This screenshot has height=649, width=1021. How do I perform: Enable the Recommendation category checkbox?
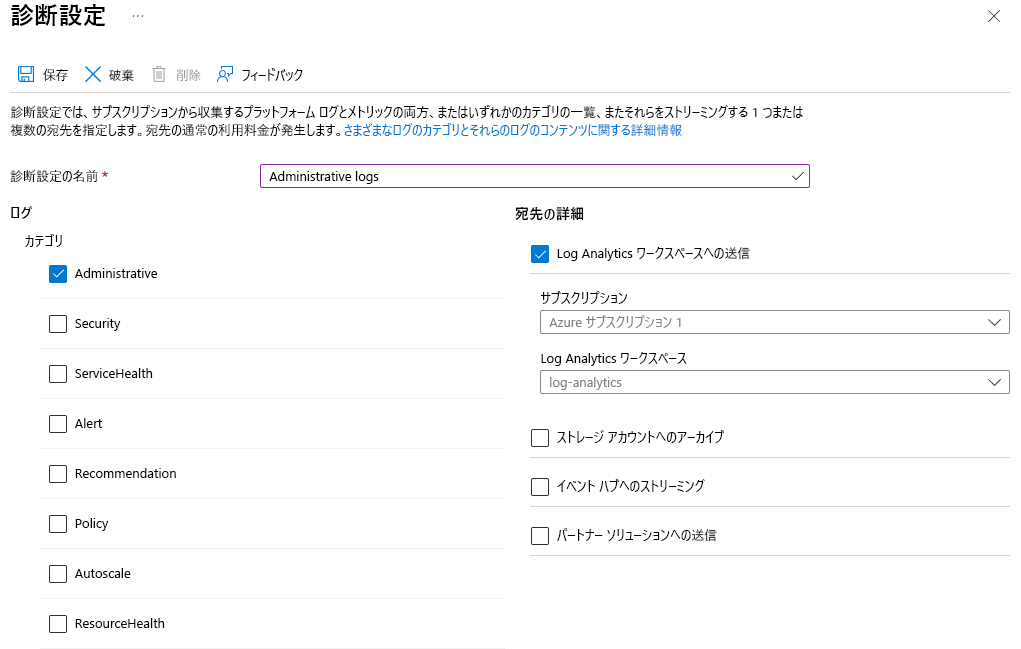tap(58, 474)
